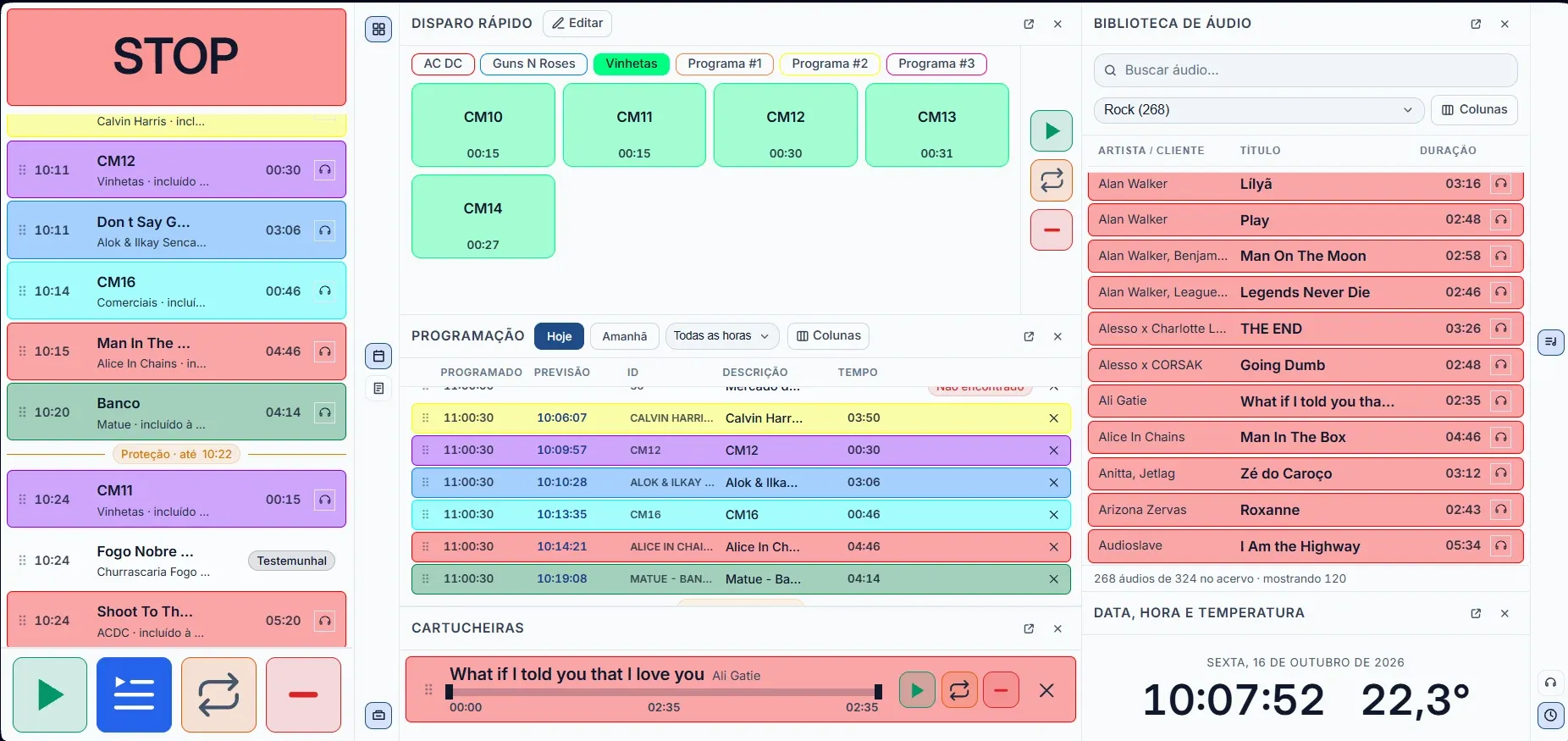Toggle the blue playlist auto mode button
Viewport: 1568px width, 741px height.
click(x=134, y=694)
